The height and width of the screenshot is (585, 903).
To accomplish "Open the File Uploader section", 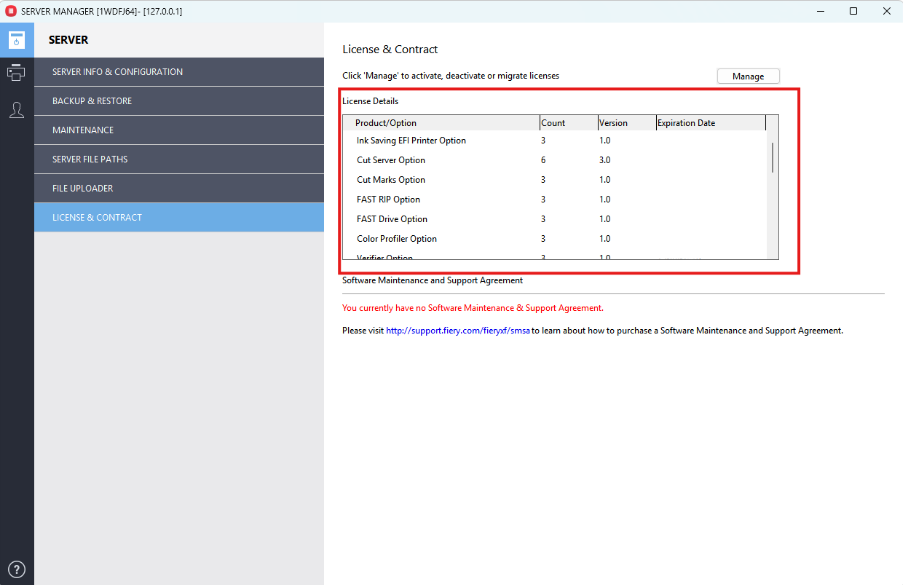I will click(x=179, y=188).
